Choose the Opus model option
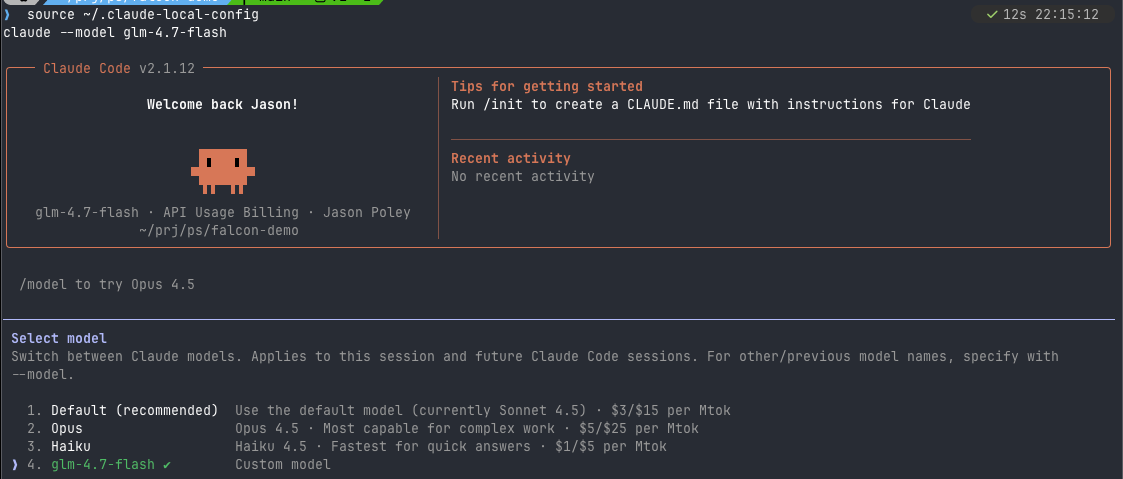Screen dimensions: 1123x479 click(67, 428)
